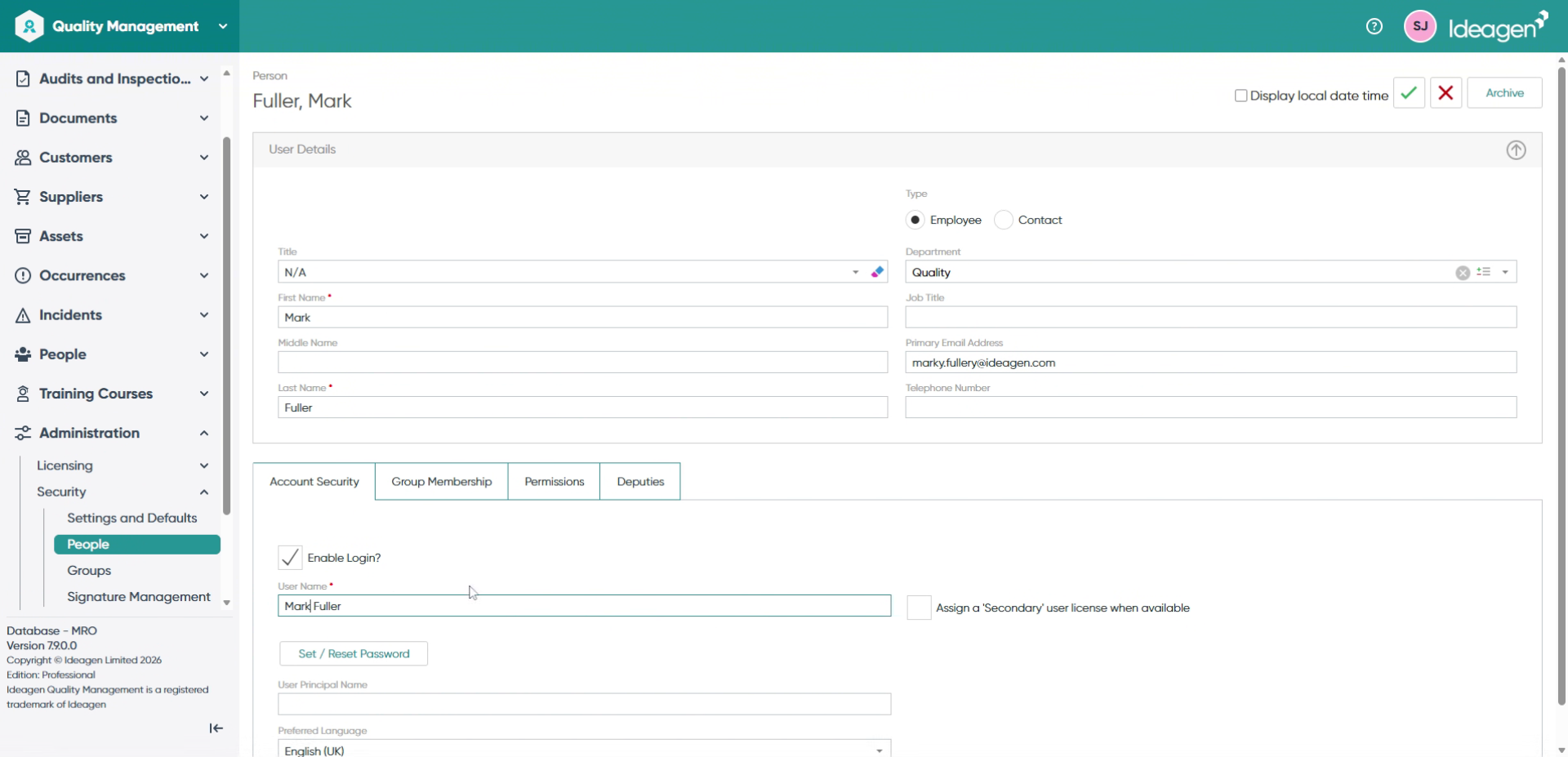Viewport: 1568px width, 757px height.
Task: Collapse the Security submenu chevron
Action: 204,492
